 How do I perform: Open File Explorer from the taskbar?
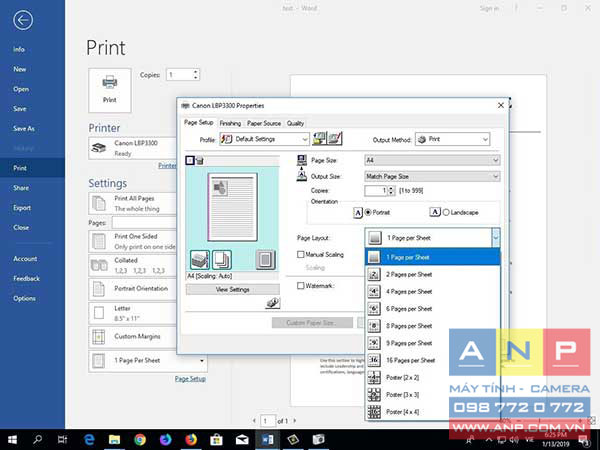tap(114, 440)
